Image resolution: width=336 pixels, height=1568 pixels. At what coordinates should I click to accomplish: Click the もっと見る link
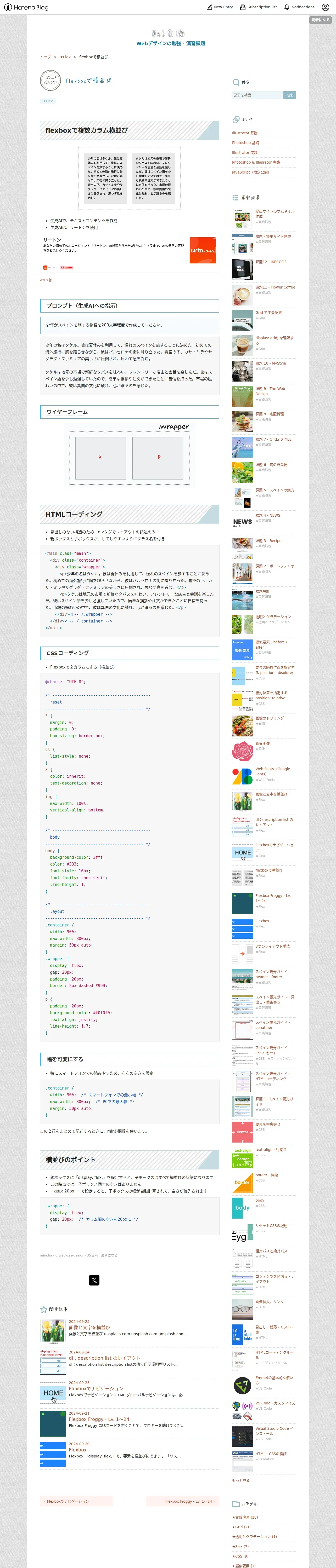(x=240, y=1480)
